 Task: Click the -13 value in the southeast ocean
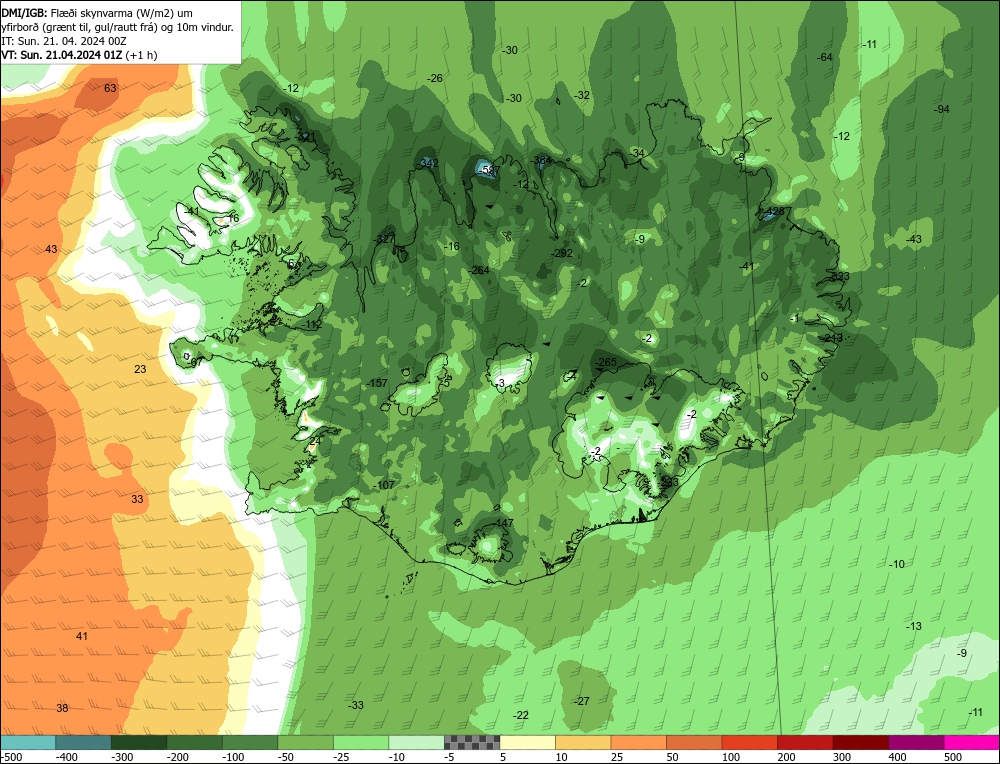pyautogui.click(x=914, y=626)
